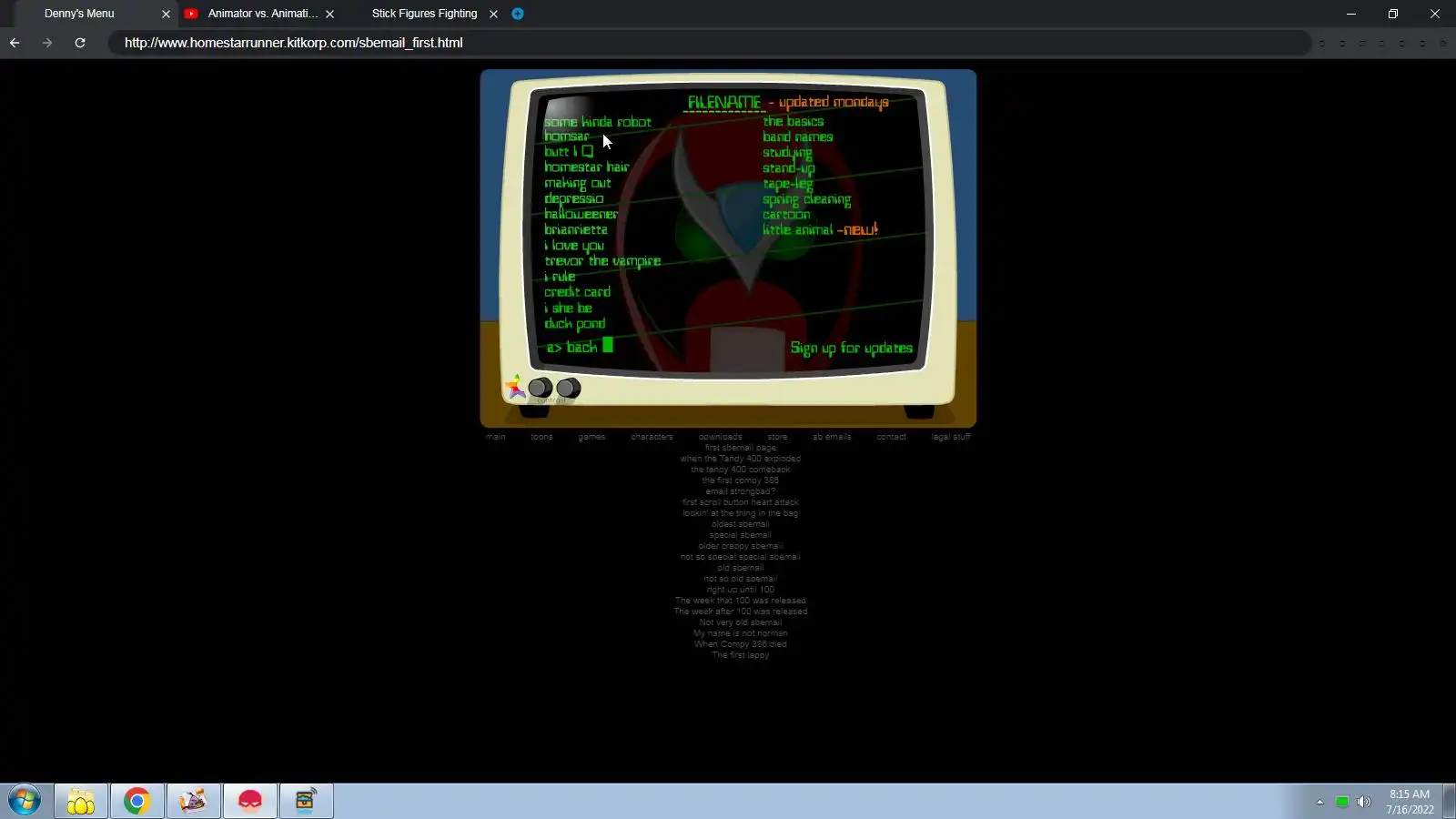Open the 'little animal' email

pos(798,230)
